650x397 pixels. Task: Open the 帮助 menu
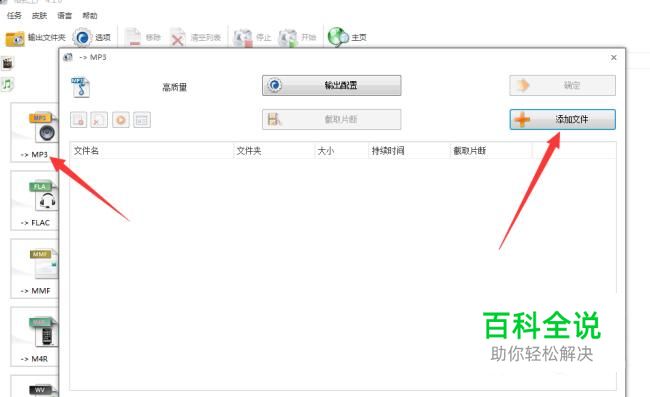tap(90, 16)
